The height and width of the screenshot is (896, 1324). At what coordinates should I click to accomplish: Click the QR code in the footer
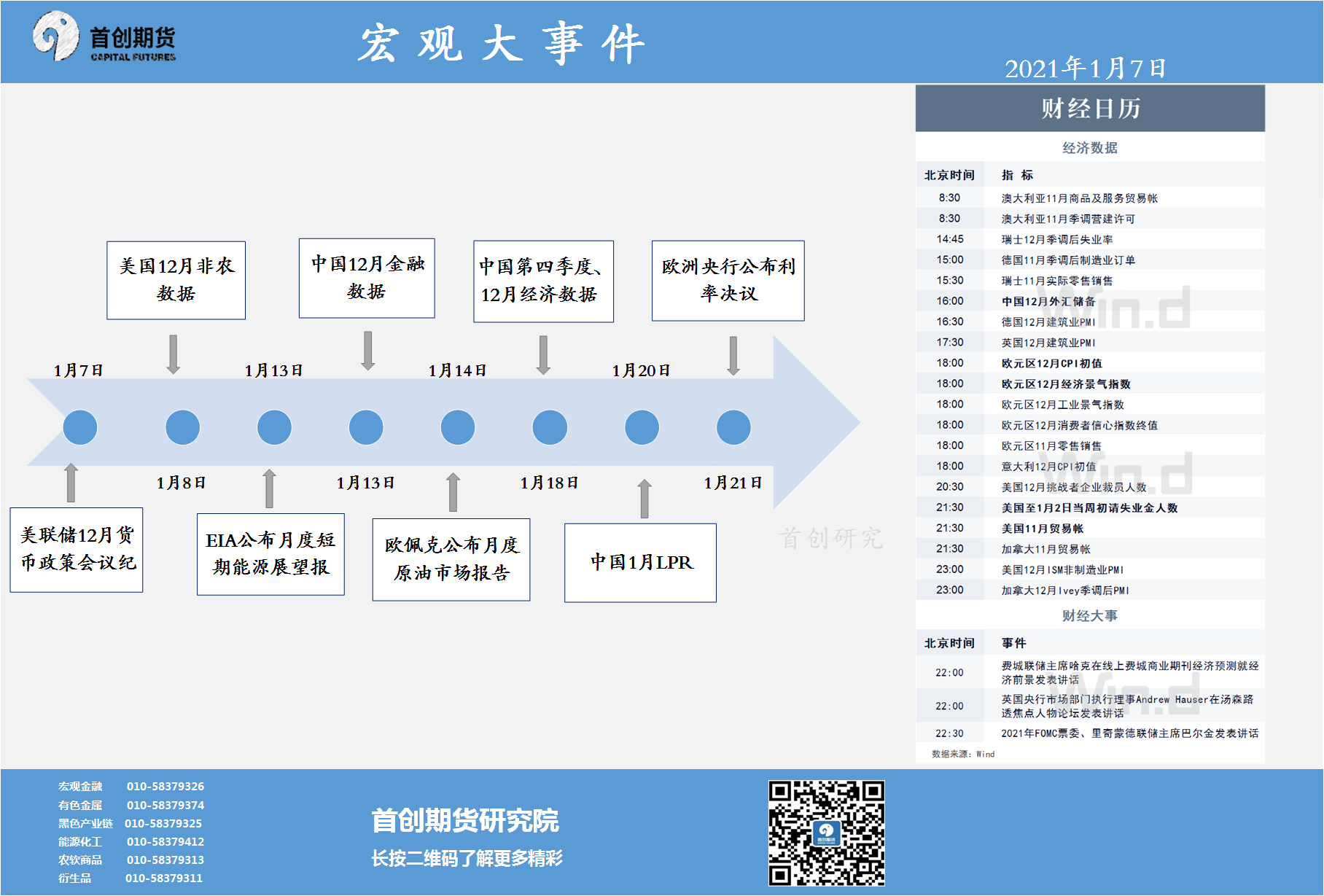click(826, 833)
